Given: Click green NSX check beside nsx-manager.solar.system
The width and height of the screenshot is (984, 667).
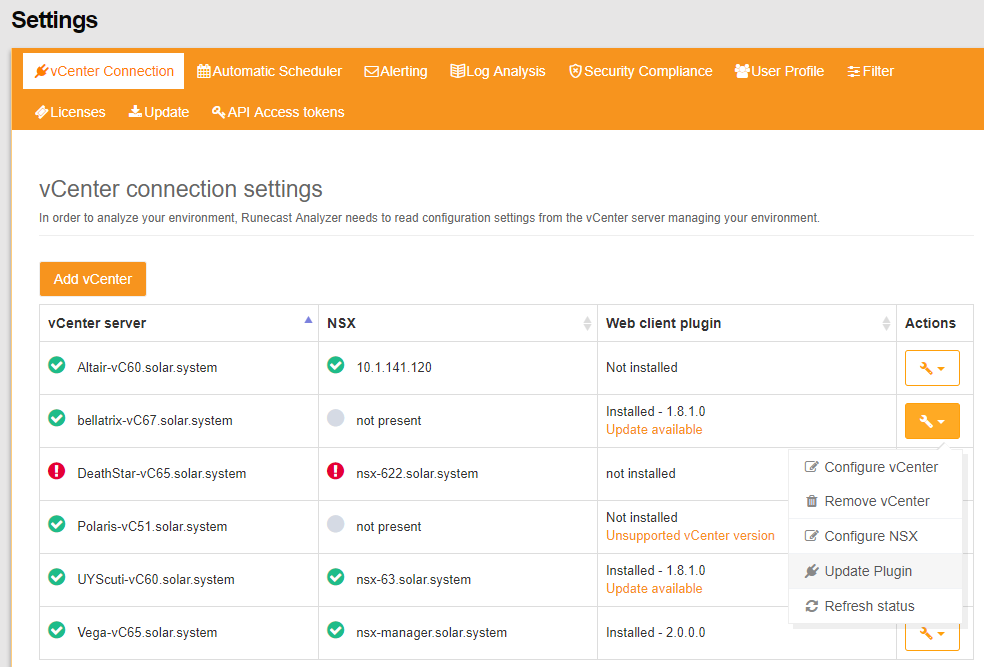Looking at the screenshot, I should pyautogui.click(x=336, y=629).
